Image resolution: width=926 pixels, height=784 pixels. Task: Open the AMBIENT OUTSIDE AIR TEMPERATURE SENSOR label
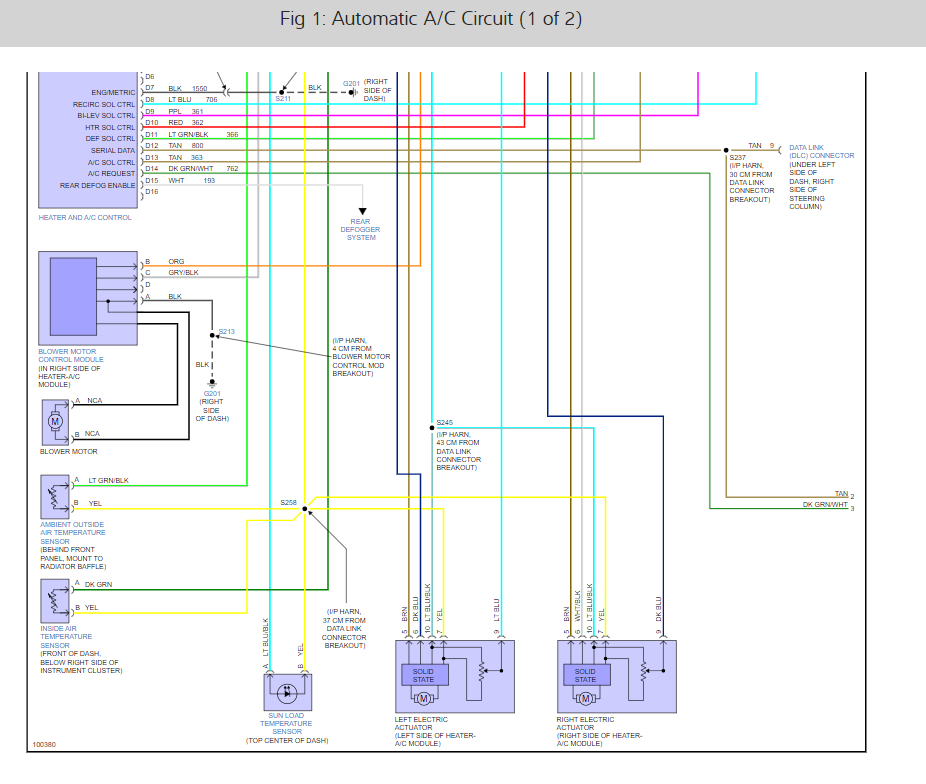point(73,533)
